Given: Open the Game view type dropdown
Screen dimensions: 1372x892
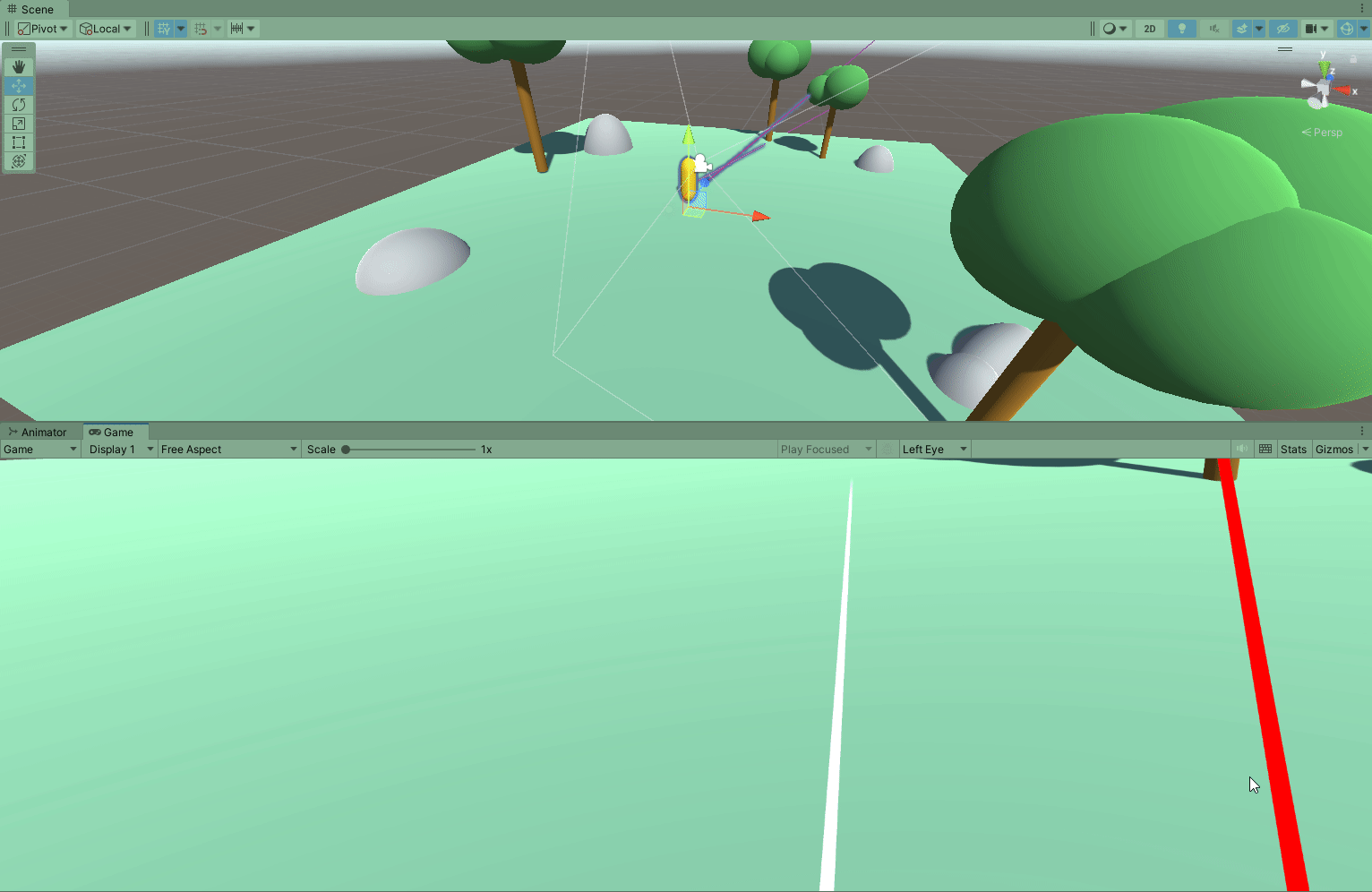Looking at the screenshot, I should 40,450.
